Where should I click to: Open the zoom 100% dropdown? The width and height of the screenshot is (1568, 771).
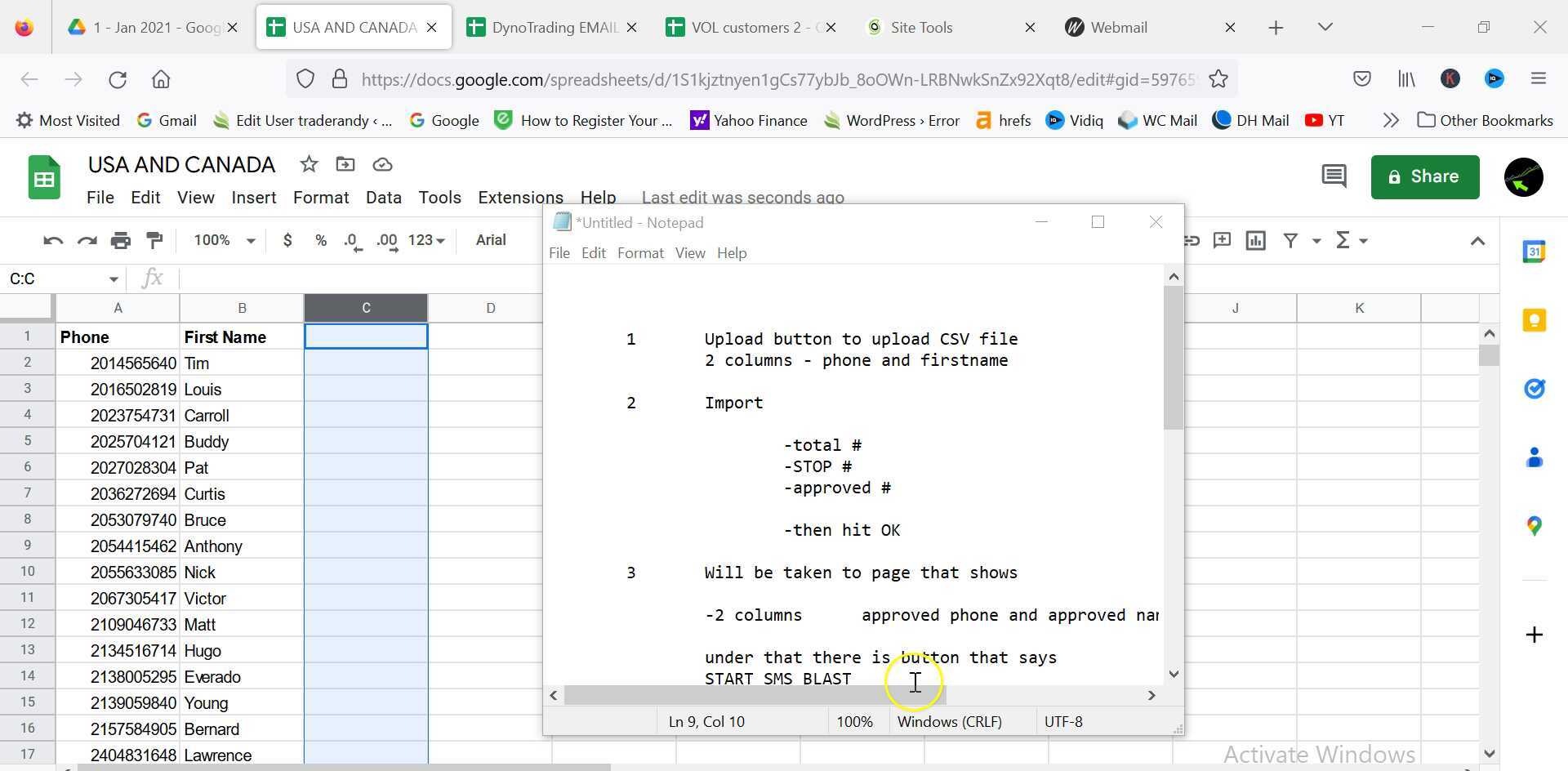pyautogui.click(x=224, y=240)
